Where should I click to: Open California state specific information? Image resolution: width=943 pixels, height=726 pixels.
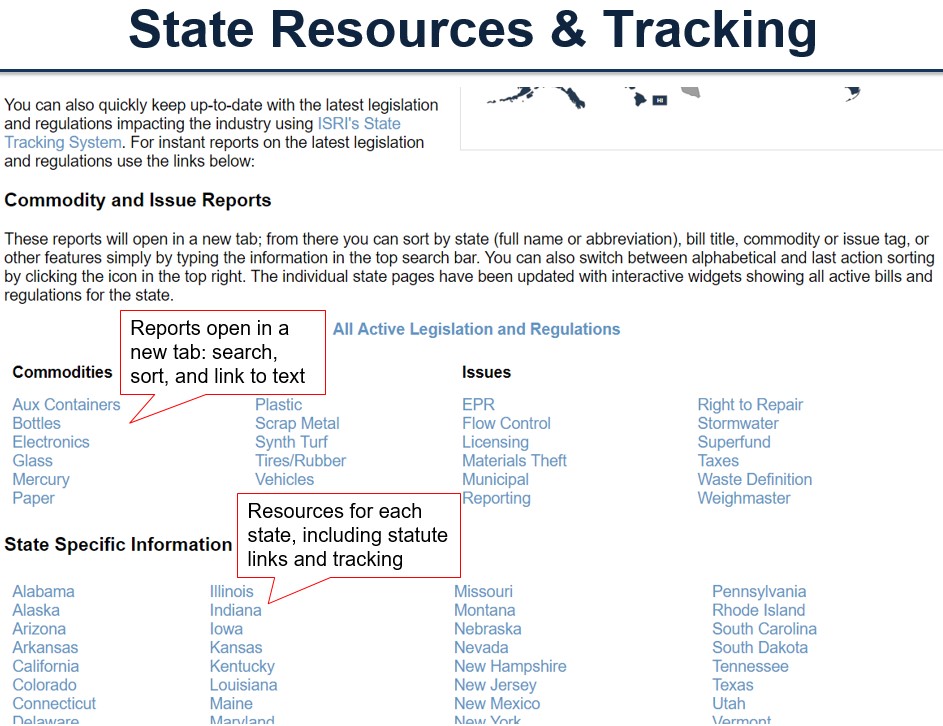(x=46, y=667)
